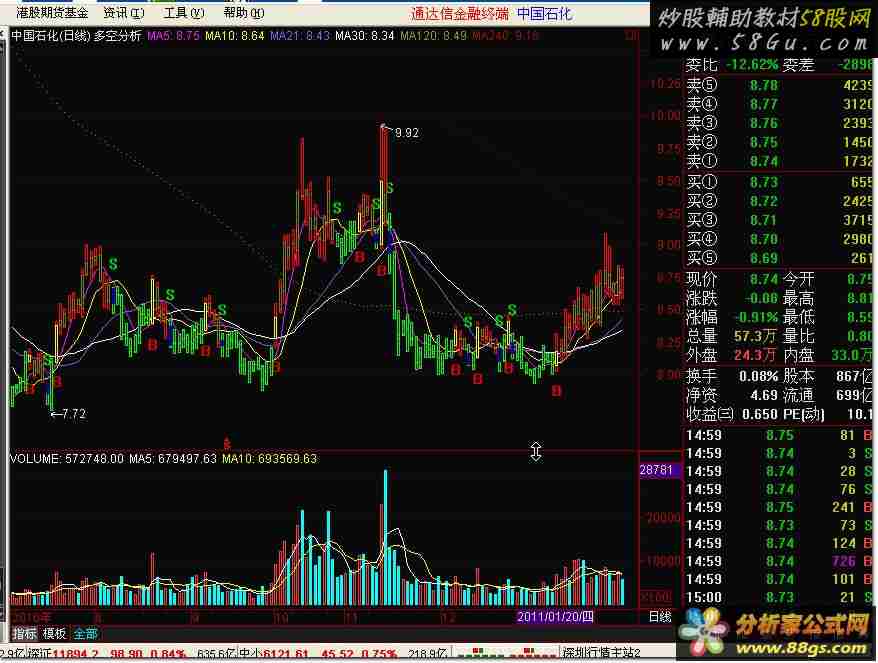
Task: Click the tick row with volume 726
Action: coord(779,561)
